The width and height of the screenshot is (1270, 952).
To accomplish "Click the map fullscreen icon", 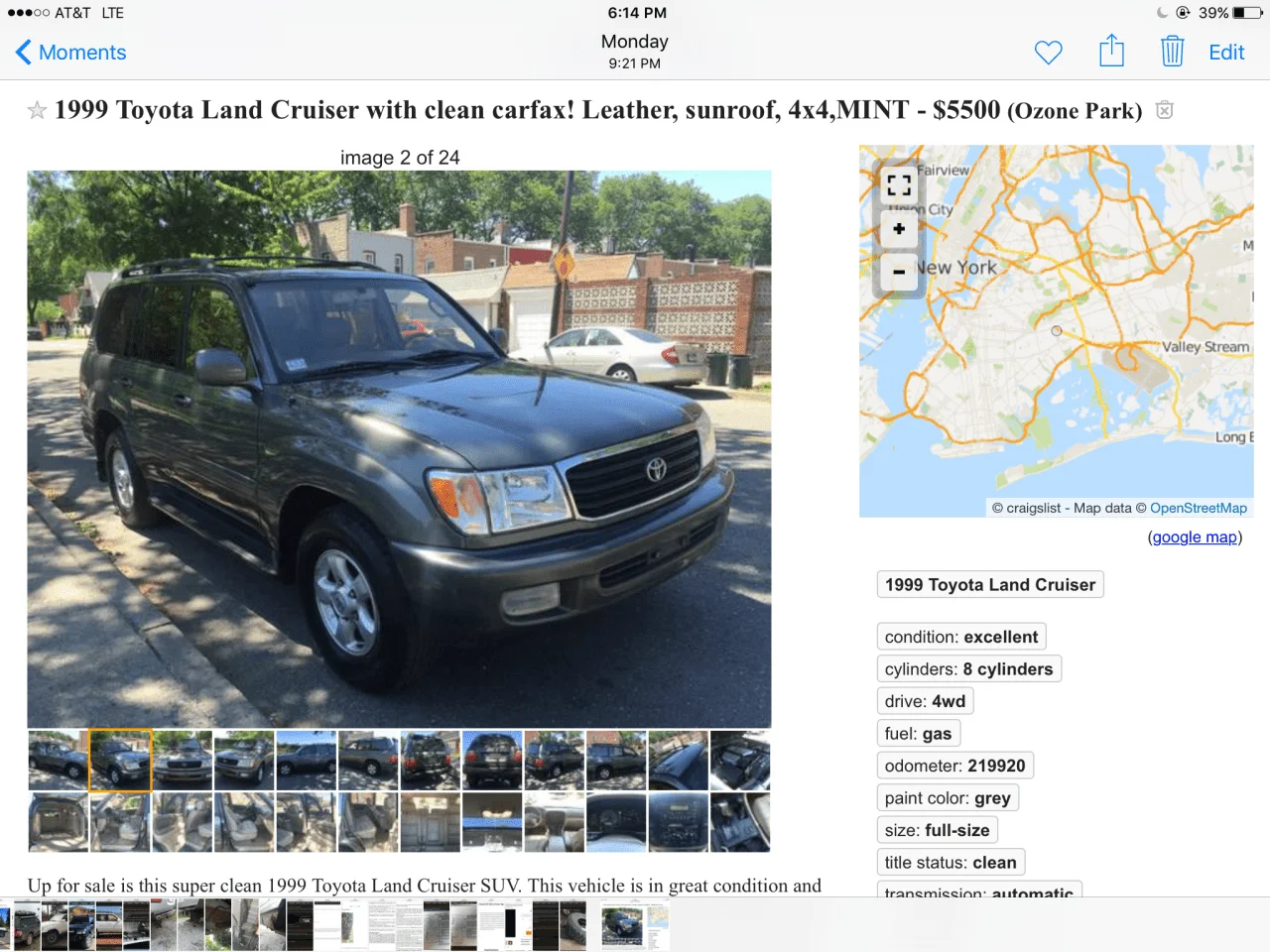I will pos(899,184).
